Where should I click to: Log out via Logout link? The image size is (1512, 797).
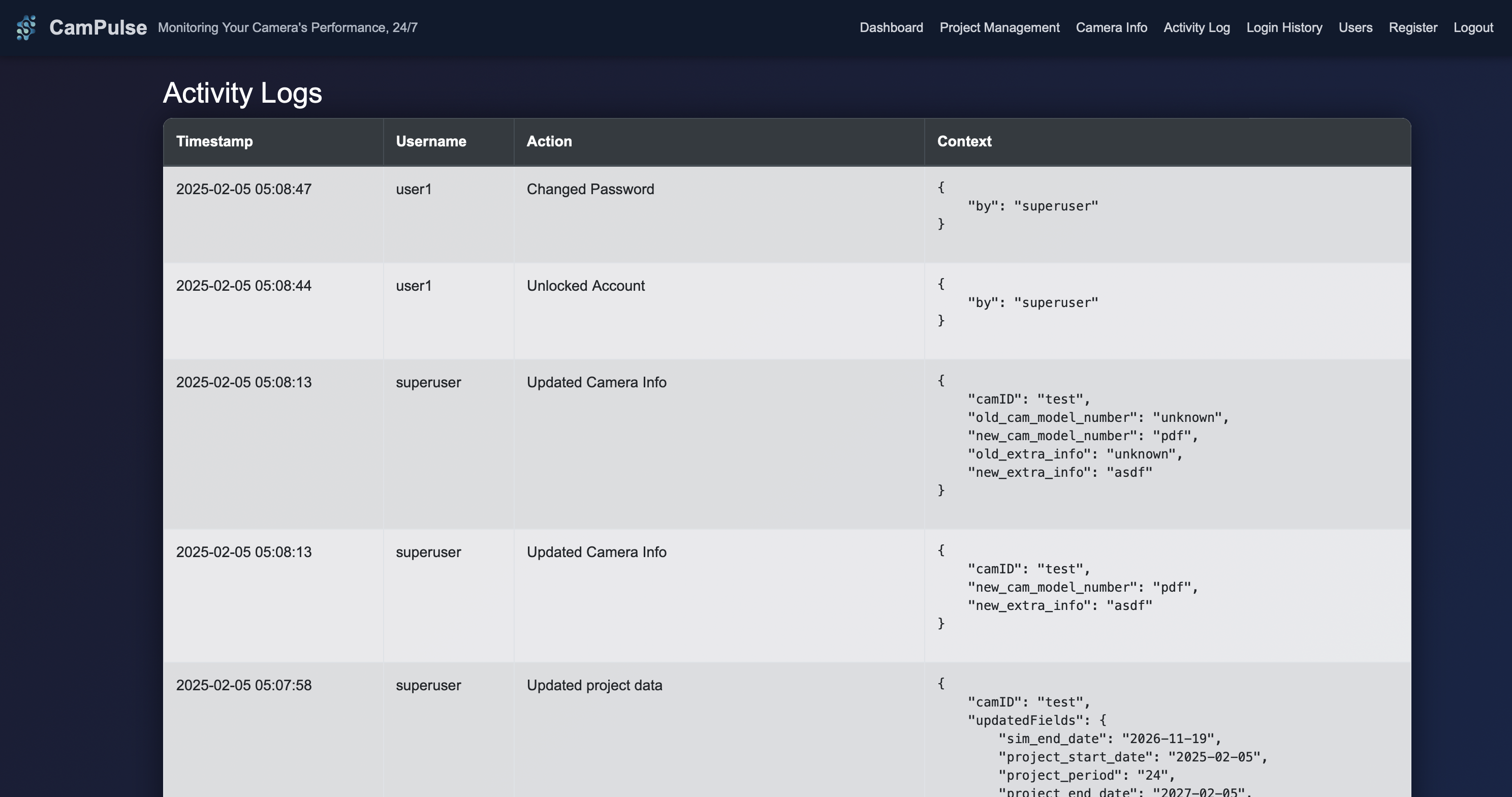click(x=1473, y=27)
